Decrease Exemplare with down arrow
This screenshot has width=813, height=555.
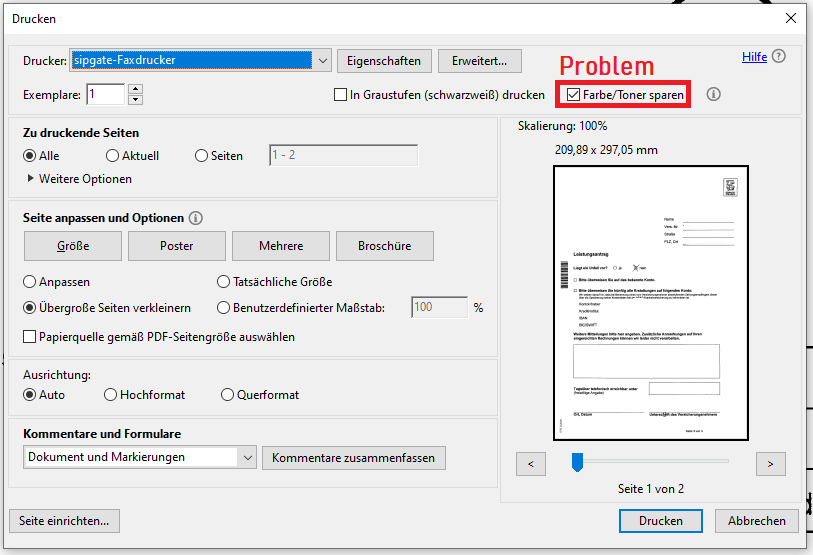[x=136, y=100]
